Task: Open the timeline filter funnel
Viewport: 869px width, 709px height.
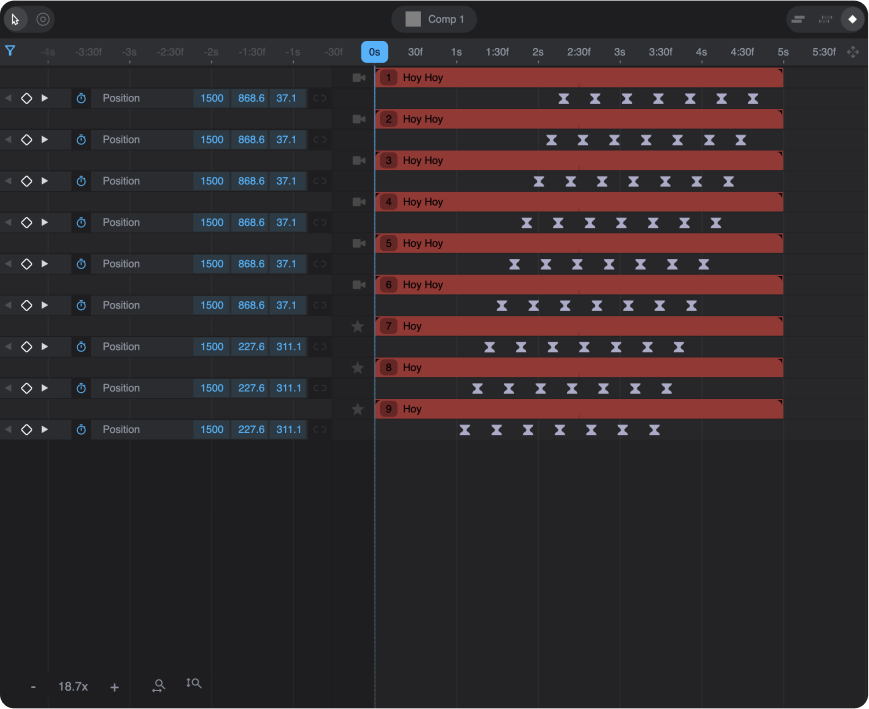Action: [10, 51]
